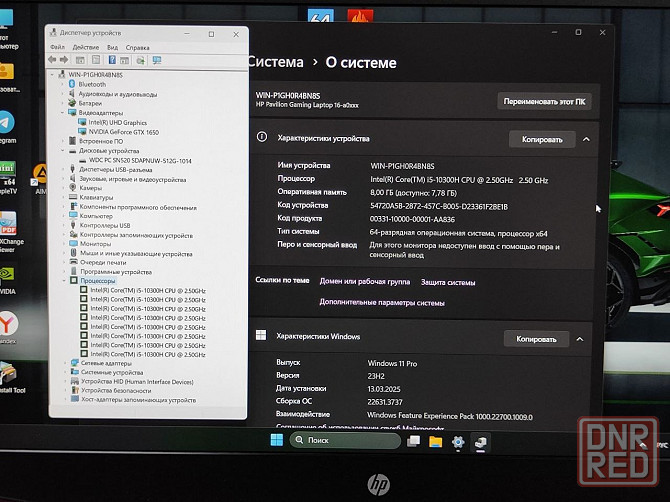Screen dimensions: 670x502
Task: Collapse the Процессоры category
Action: 64,281
